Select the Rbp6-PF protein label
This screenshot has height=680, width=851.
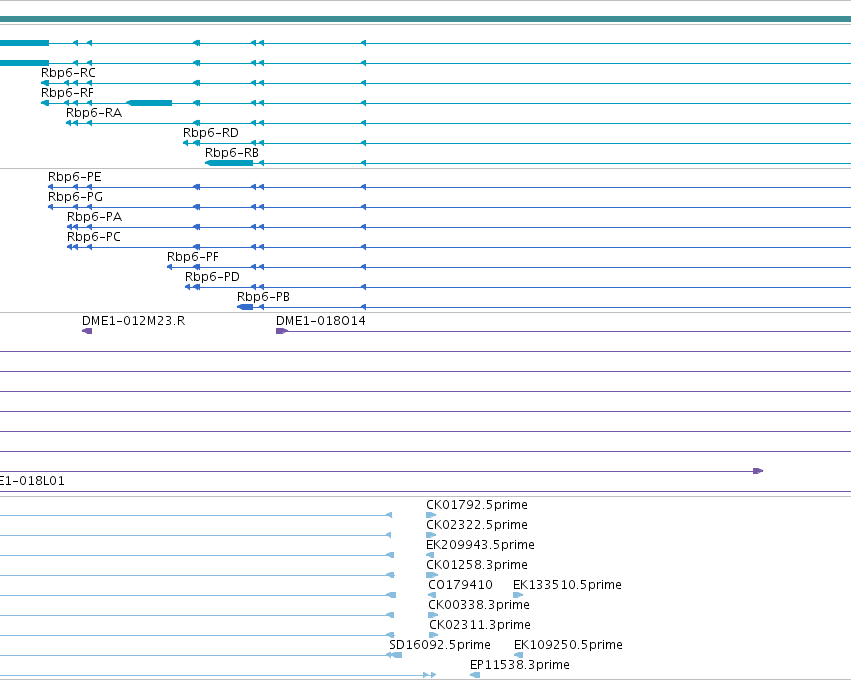pyautogui.click(x=193, y=257)
